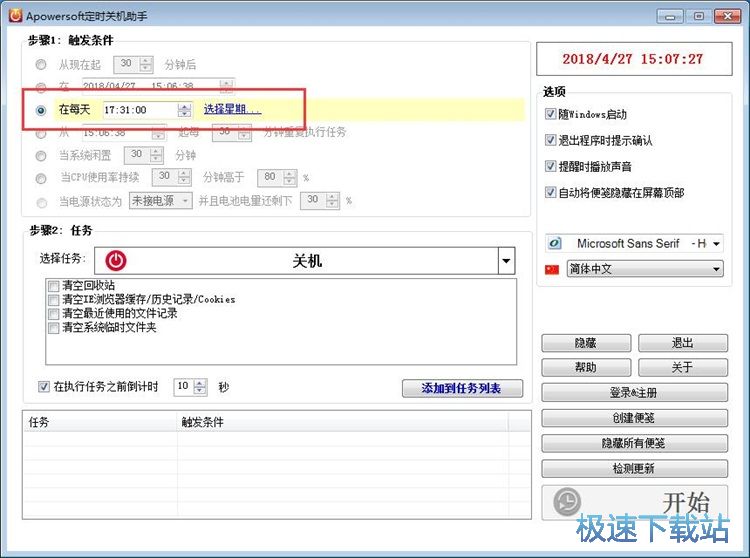Click the clock icon on the 开始 button
Viewport: 750px width, 558px height.
pos(567,502)
